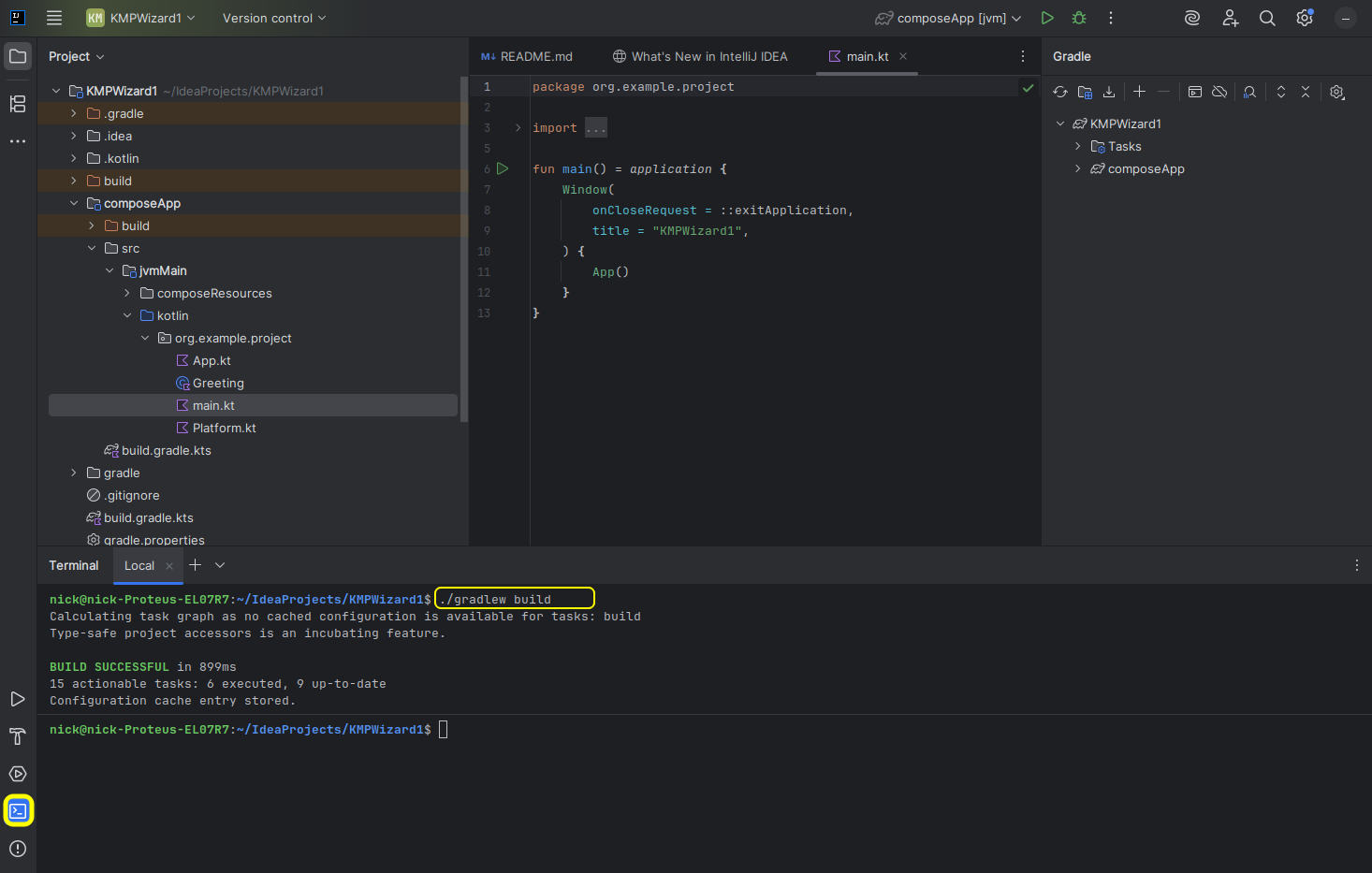Screen dimensions: 1372x873
Task: Expand composeApp node in Gradle panel
Action: pos(1078,168)
